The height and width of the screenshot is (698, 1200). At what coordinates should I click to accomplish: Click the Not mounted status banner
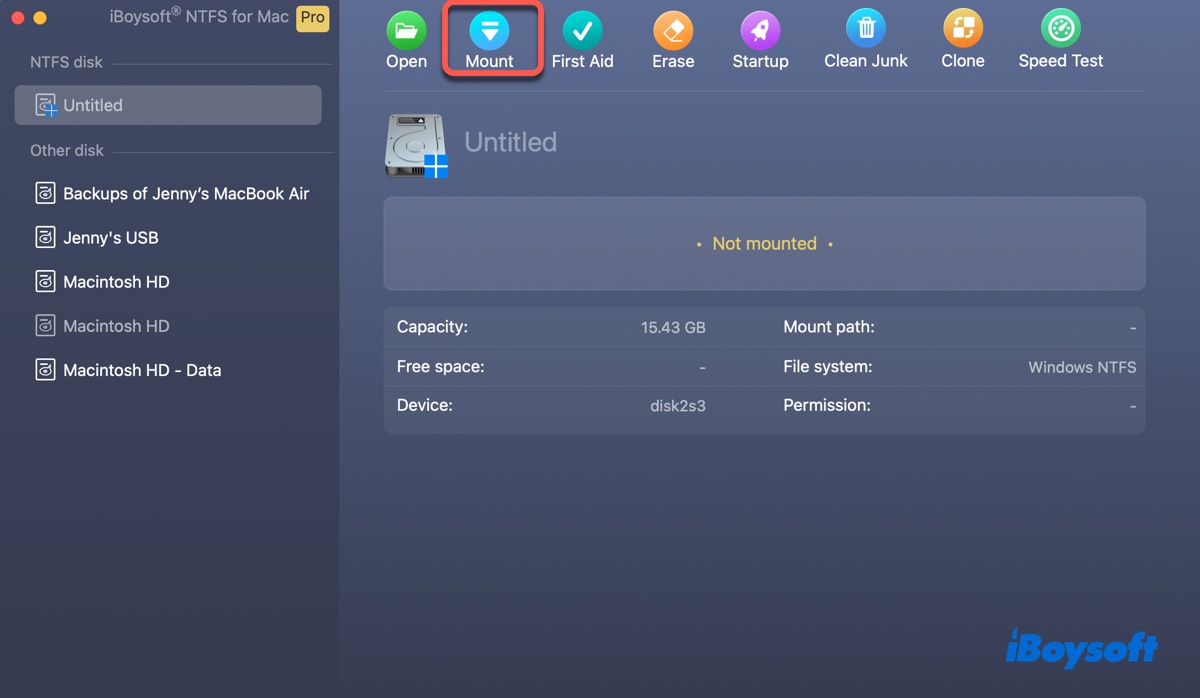coord(764,244)
